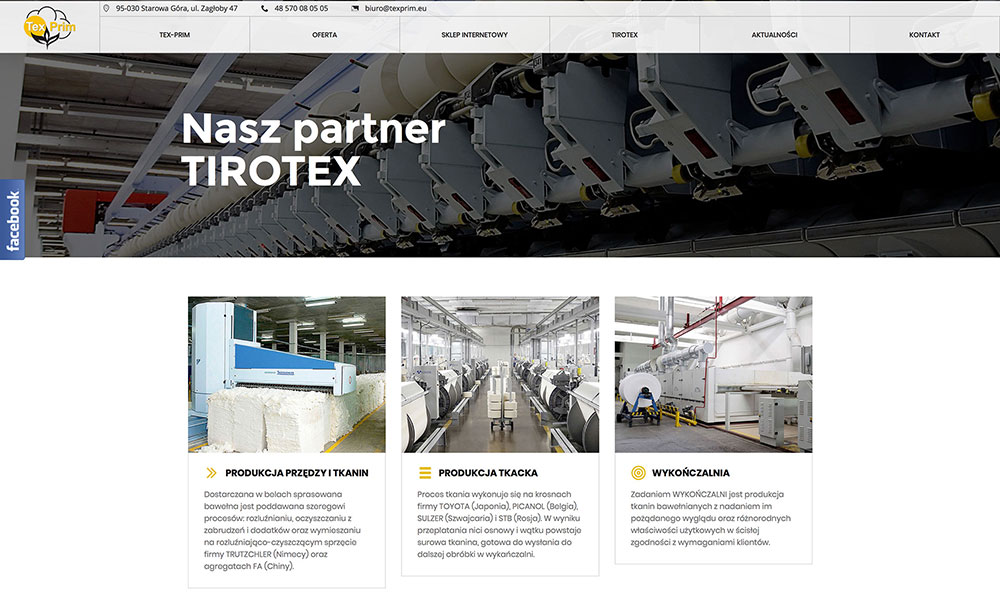Screen dimensions: 1000x593
Task: Click the address 95-030 Starowa Góra, ul. Zagłoby 47
Action: pyautogui.click(x=177, y=8)
